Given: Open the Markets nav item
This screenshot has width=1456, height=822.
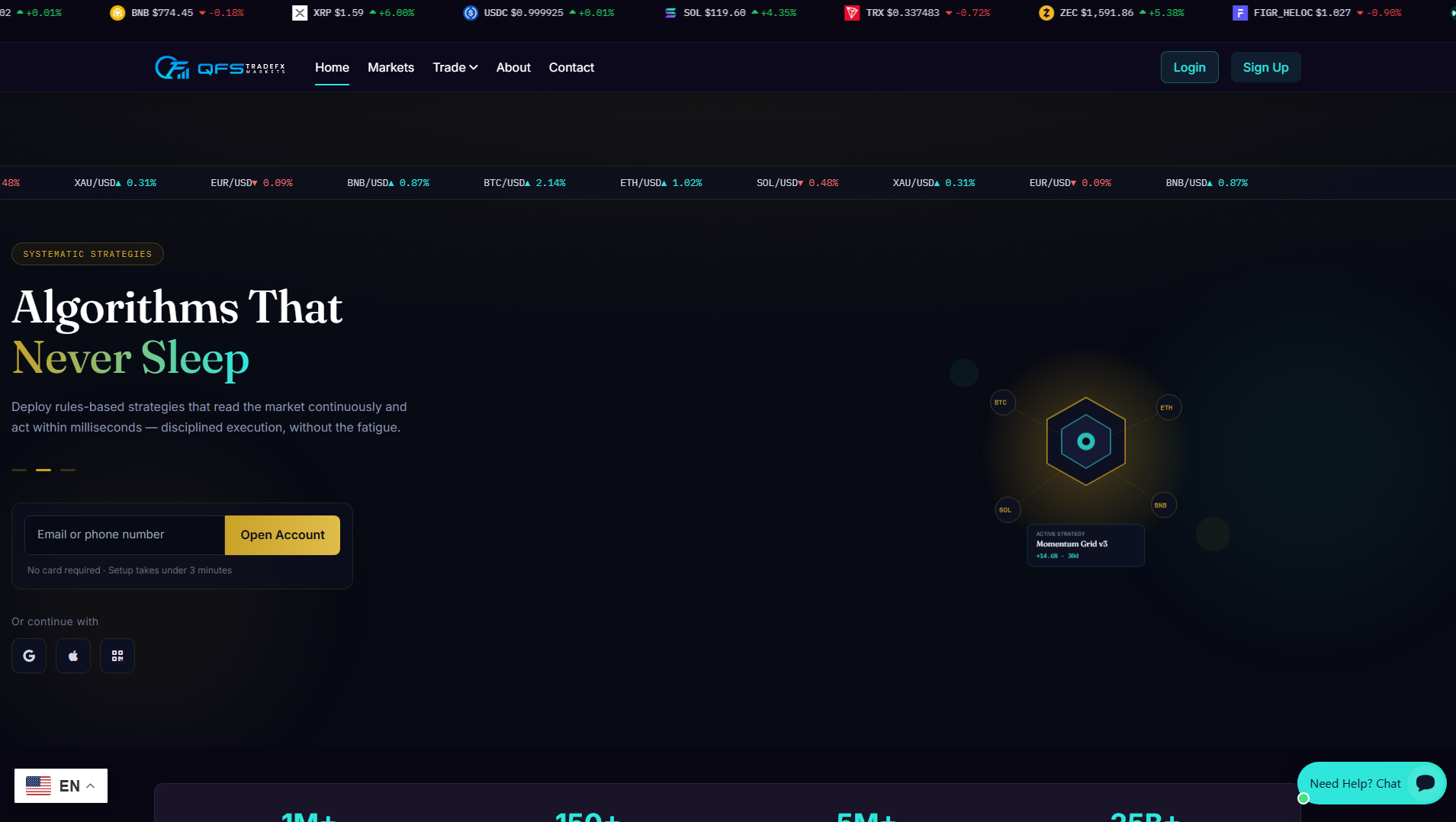Looking at the screenshot, I should coord(391,68).
